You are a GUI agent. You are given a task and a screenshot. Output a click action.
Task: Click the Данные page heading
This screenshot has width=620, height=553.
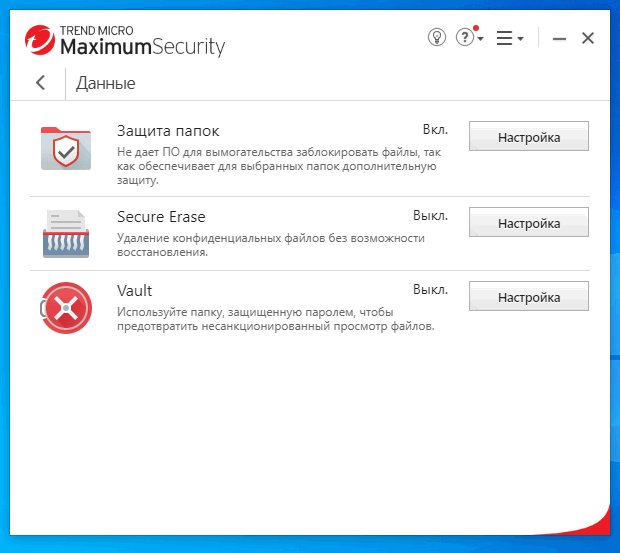coord(106,83)
